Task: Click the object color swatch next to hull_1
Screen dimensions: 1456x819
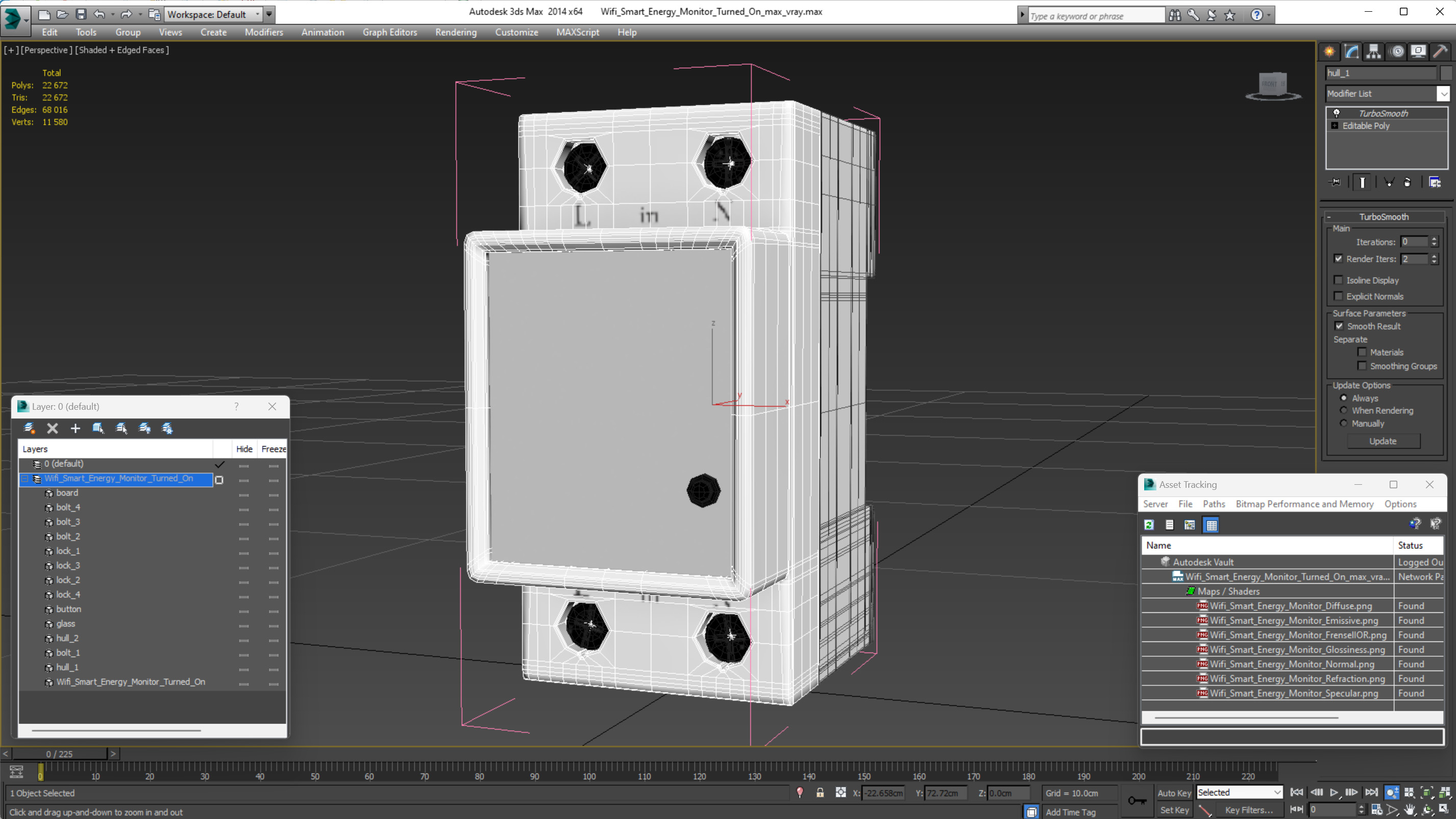Action: (1446, 73)
